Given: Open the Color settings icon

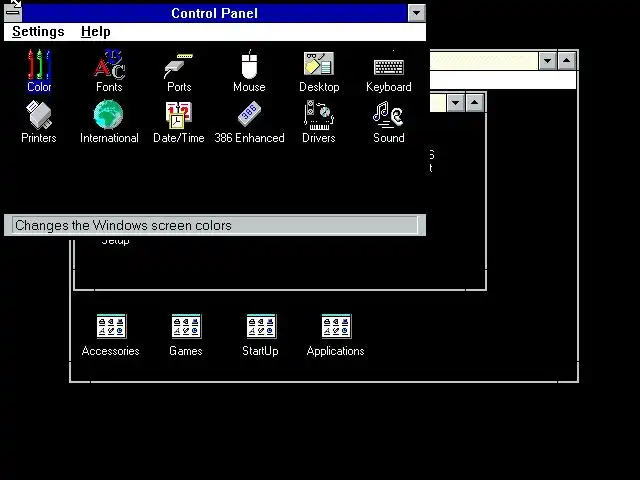Looking at the screenshot, I should tap(39, 70).
